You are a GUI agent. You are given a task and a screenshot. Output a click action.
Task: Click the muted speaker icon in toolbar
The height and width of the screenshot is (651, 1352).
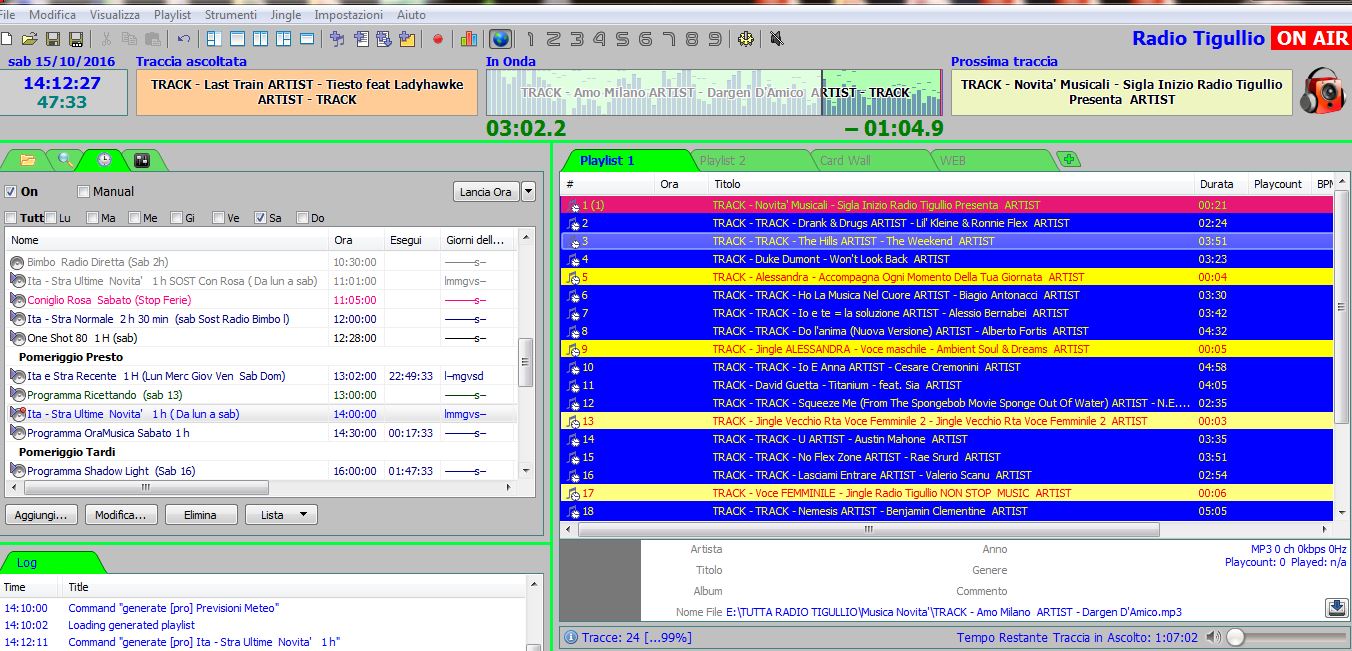coord(777,39)
